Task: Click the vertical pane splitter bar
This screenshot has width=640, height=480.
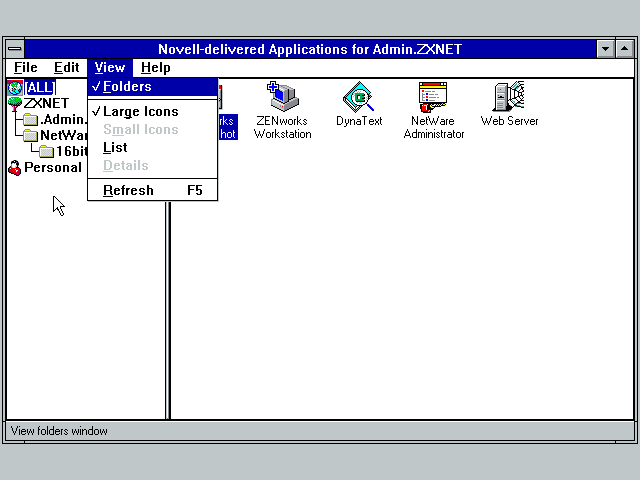Action: [x=168, y=310]
